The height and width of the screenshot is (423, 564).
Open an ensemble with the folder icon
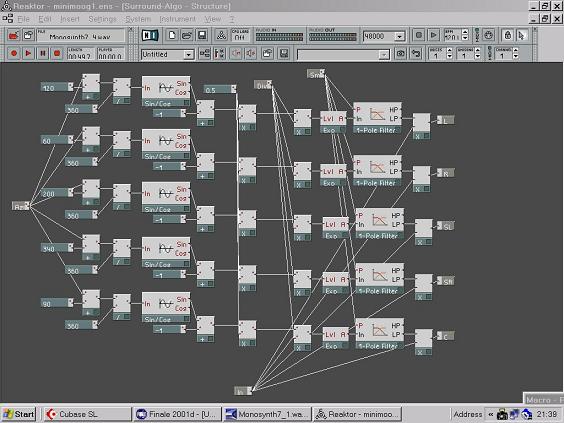[187, 35]
